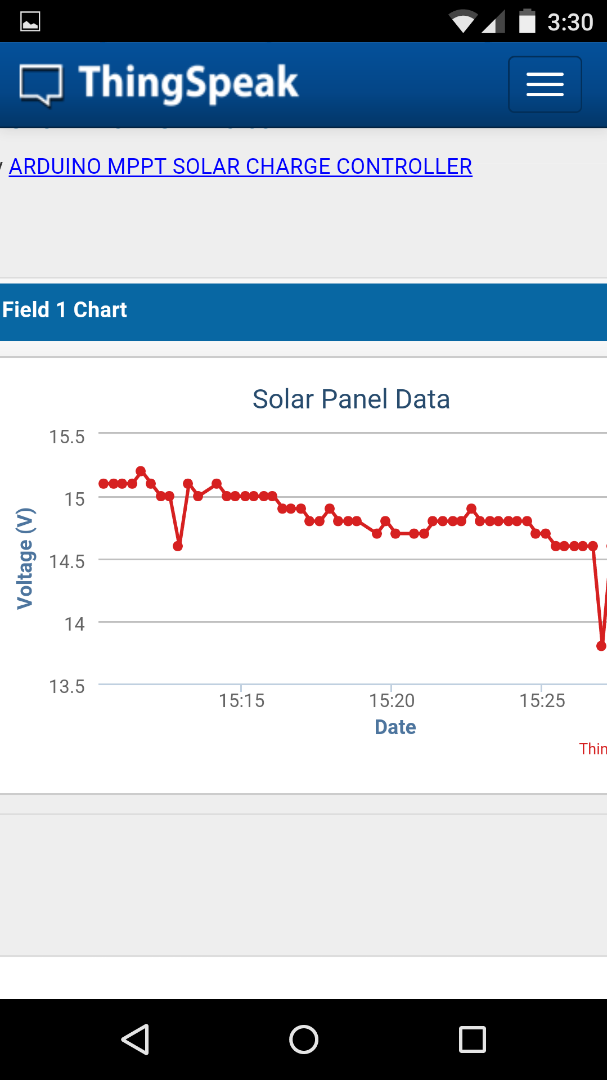Tap the Date axis label under the chart
The width and height of the screenshot is (607, 1080).
click(395, 727)
